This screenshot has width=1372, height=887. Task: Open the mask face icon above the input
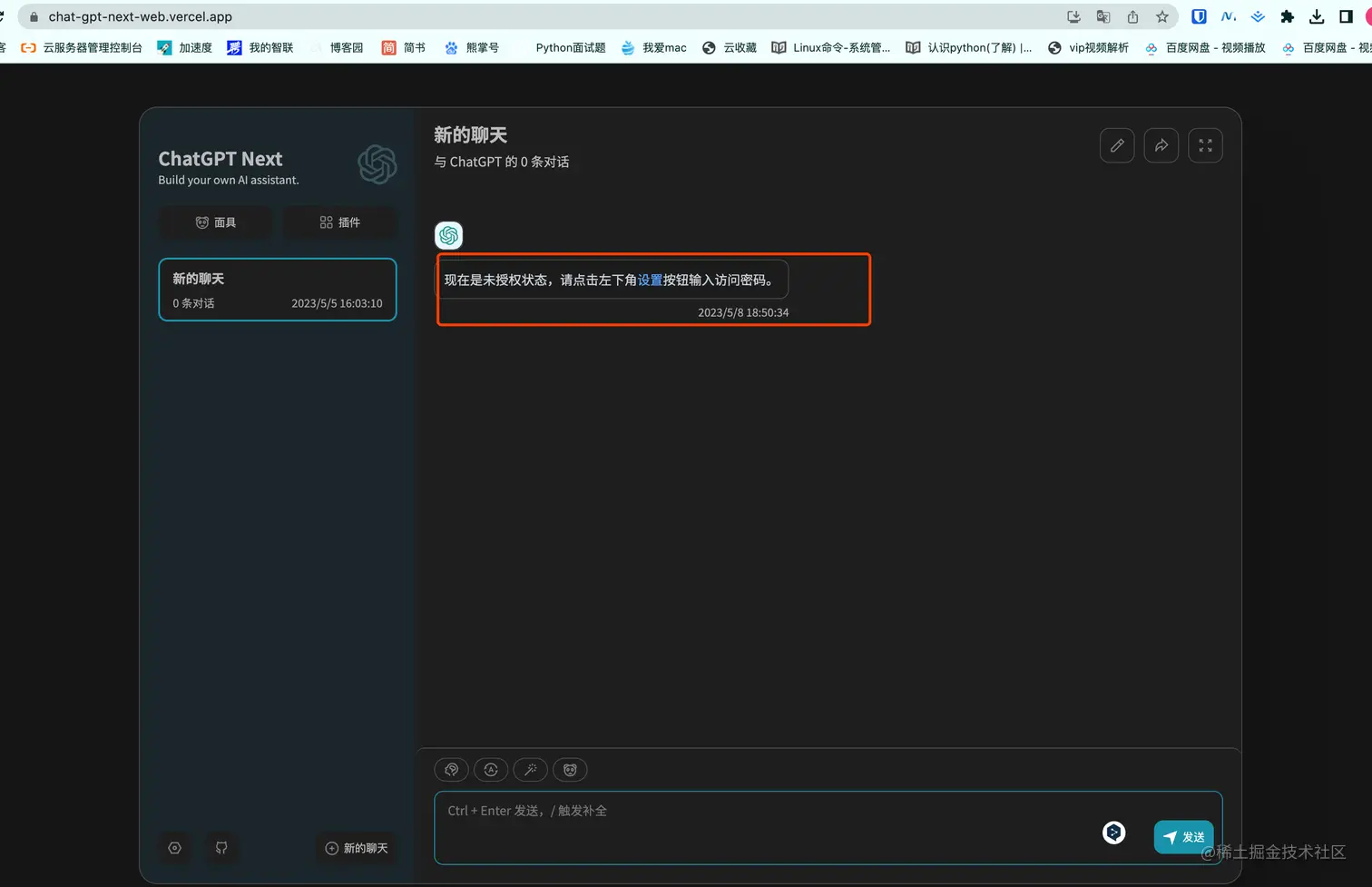point(570,770)
